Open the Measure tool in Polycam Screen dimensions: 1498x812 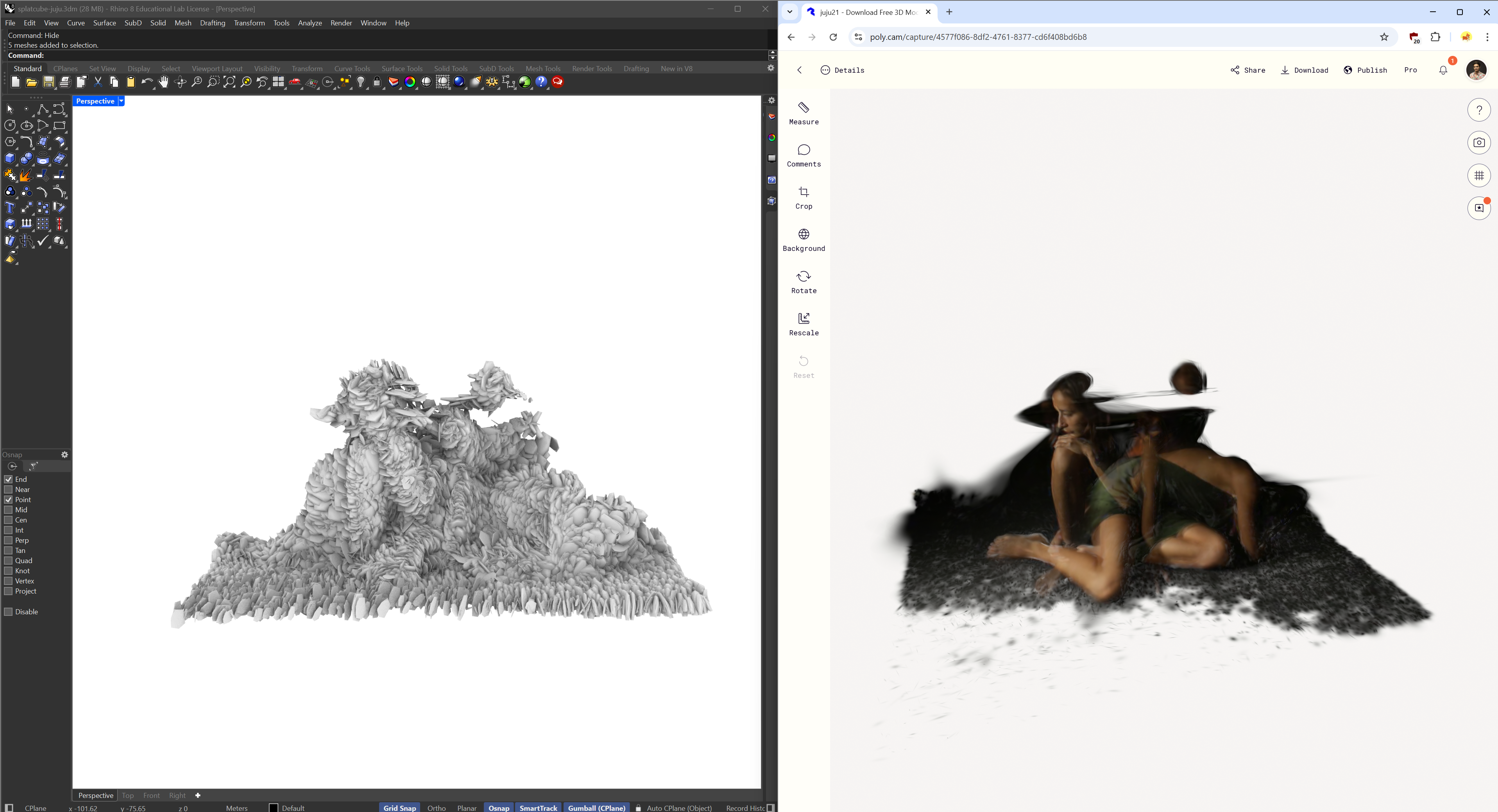[804, 113]
